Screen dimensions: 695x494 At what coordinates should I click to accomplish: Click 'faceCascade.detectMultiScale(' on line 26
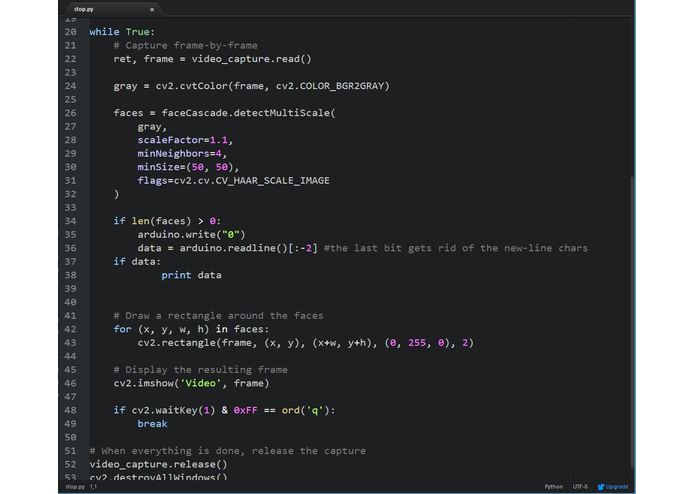pos(249,113)
